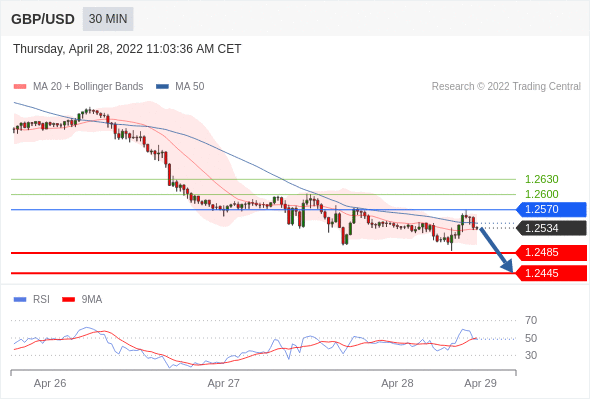The width and height of the screenshot is (590, 400).
Task: Click the Apr 28 date axis label
Action: (397, 383)
